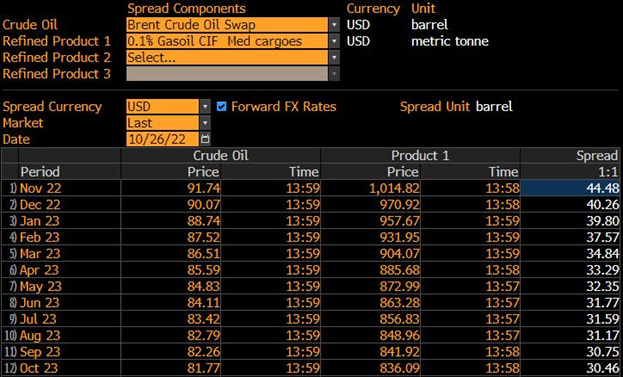The height and width of the screenshot is (377, 623).
Task: Select the Sep 23 period row
Action: coord(310,352)
